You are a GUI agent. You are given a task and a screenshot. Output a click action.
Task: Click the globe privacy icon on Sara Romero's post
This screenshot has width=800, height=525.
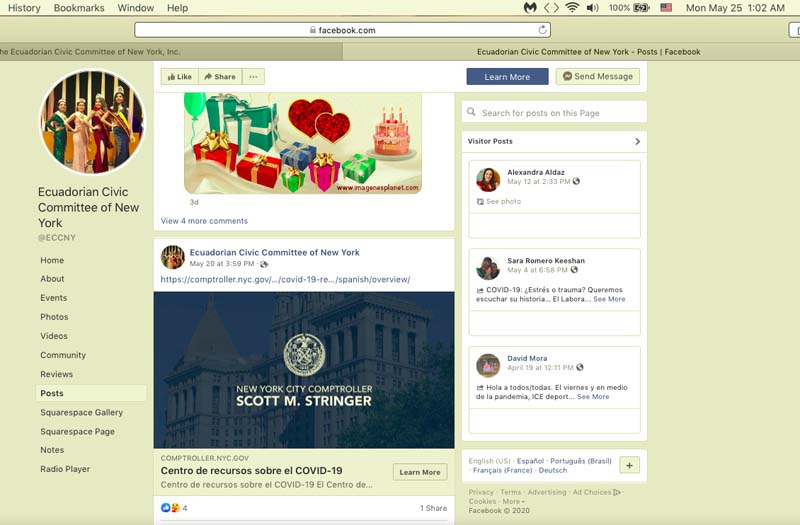[x=574, y=269]
